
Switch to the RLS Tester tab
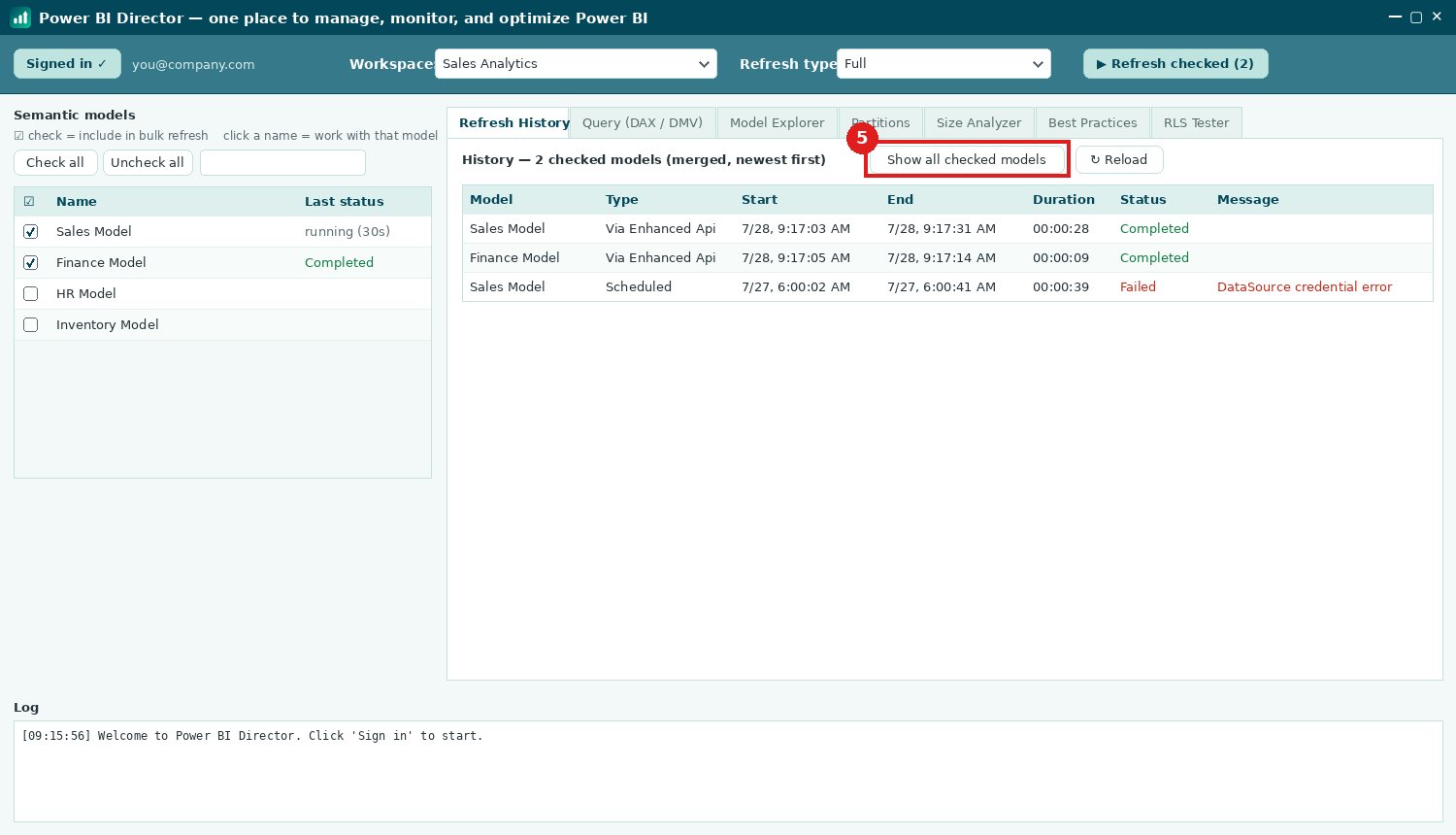click(1196, 122)
